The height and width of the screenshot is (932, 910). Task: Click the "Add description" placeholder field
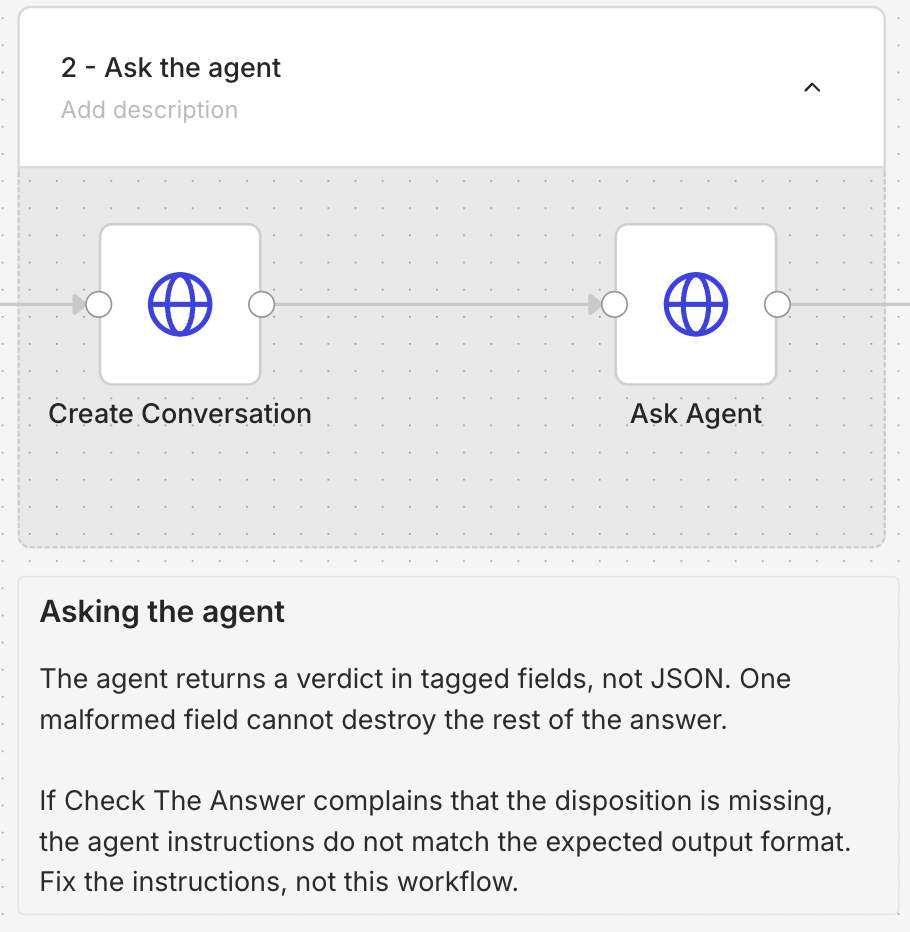coord(149,110)
